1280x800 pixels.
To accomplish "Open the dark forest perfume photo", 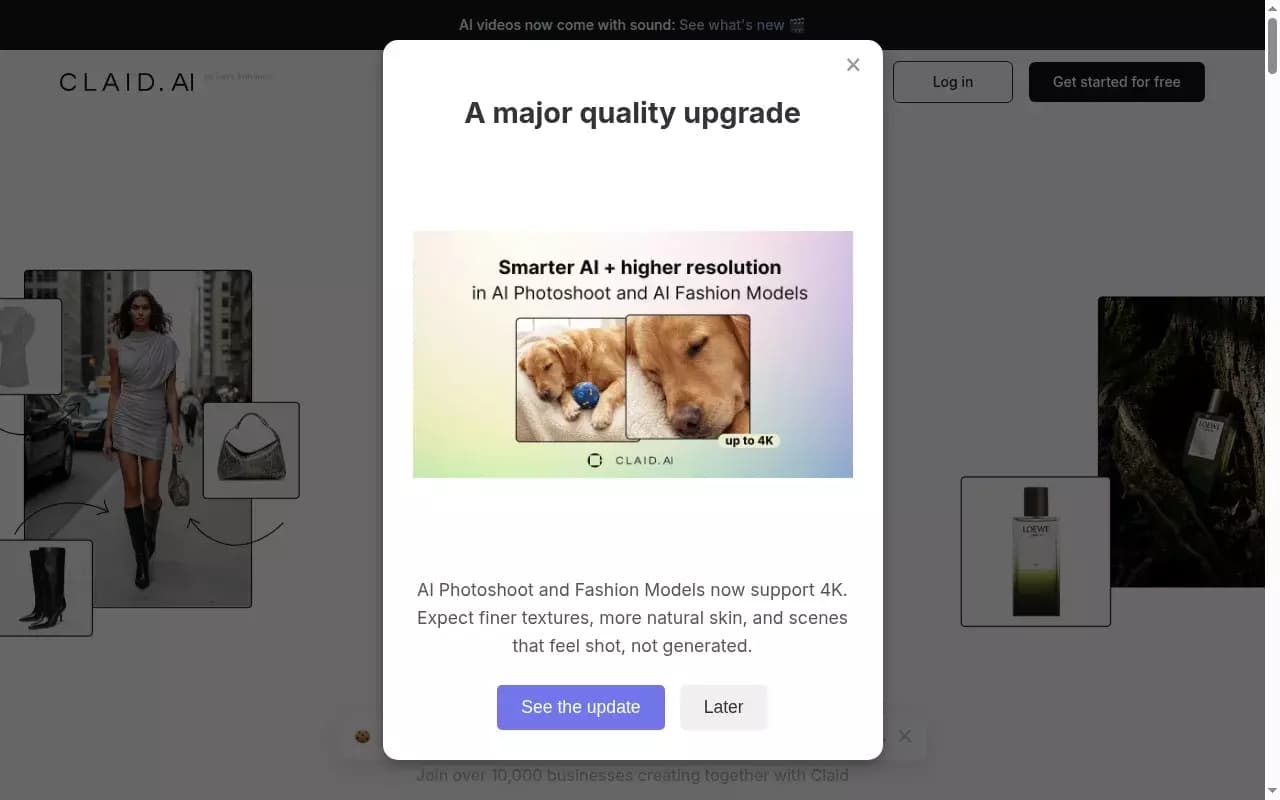I will 1181,441.
